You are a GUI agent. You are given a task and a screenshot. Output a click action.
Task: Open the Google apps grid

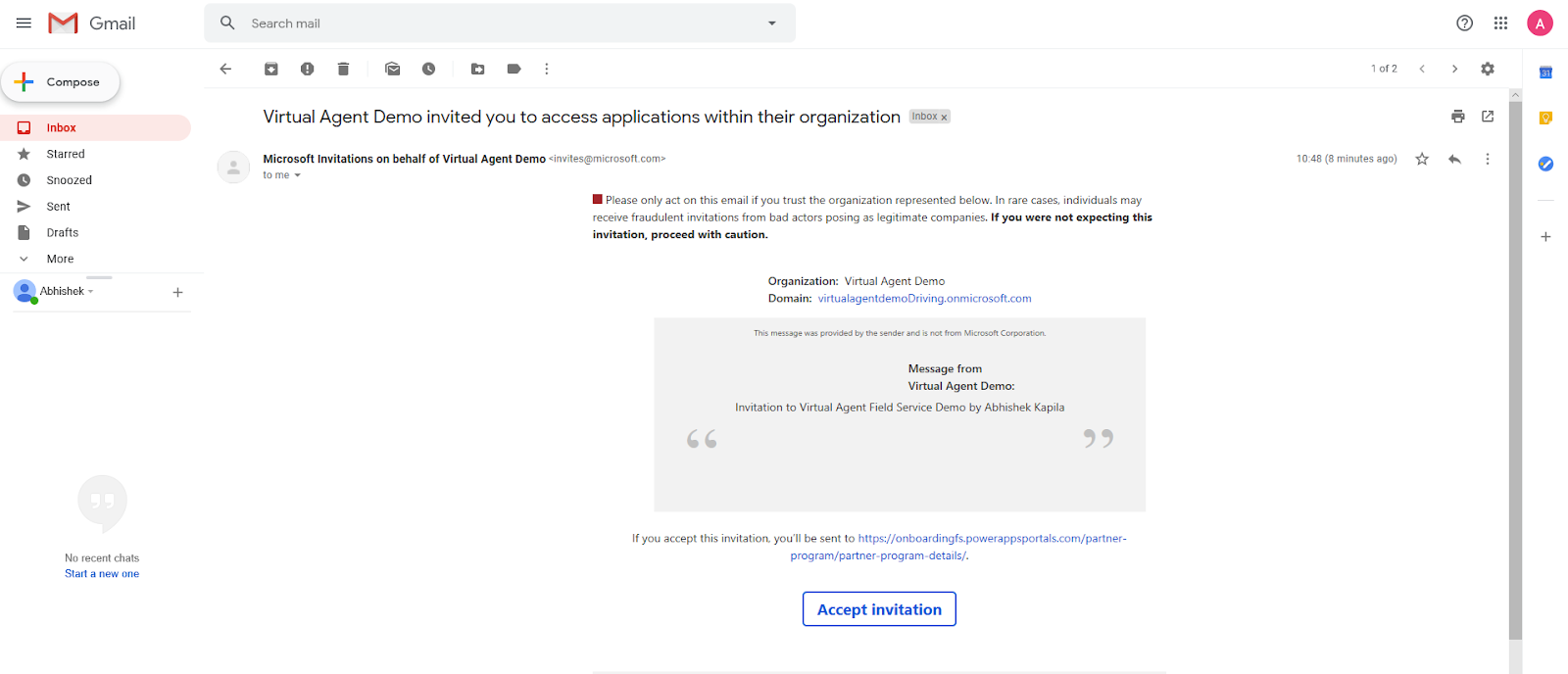click(x=1500, y=23)
